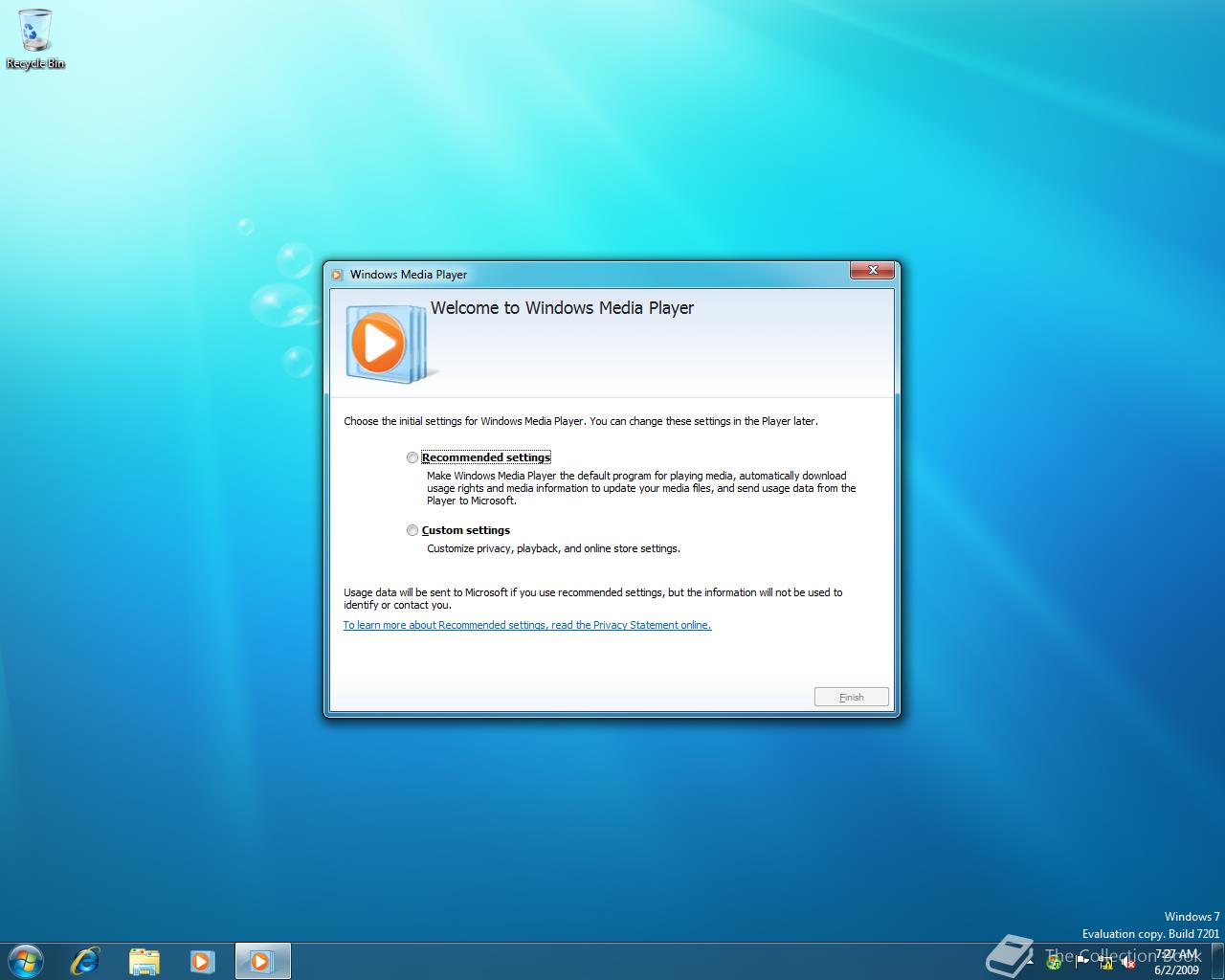The height and width of the screenshot is (980, 1225).
Task: Click the 'Choose the initial settings' instruction text
Action: (x=581, y=421)
